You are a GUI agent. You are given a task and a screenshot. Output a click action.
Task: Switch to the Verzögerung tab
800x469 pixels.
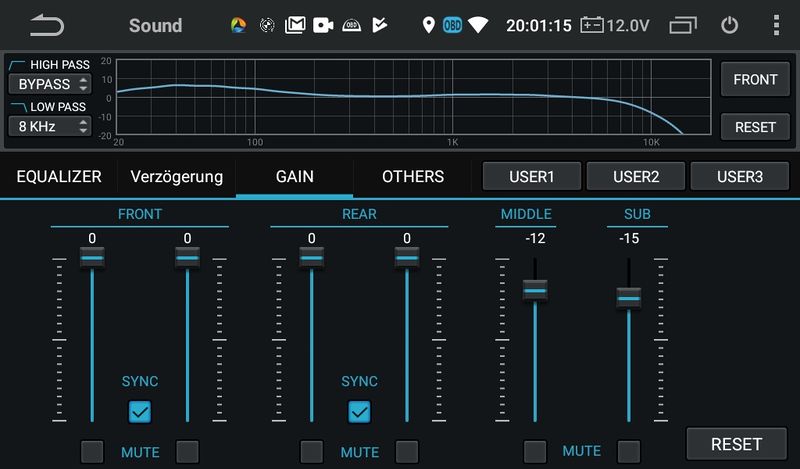pyautogui.click(x=177, y=177)
